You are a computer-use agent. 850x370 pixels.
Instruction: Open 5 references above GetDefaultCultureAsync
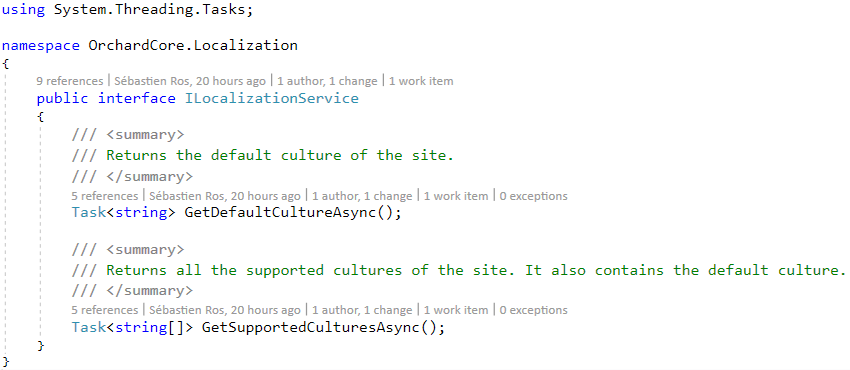105,196
